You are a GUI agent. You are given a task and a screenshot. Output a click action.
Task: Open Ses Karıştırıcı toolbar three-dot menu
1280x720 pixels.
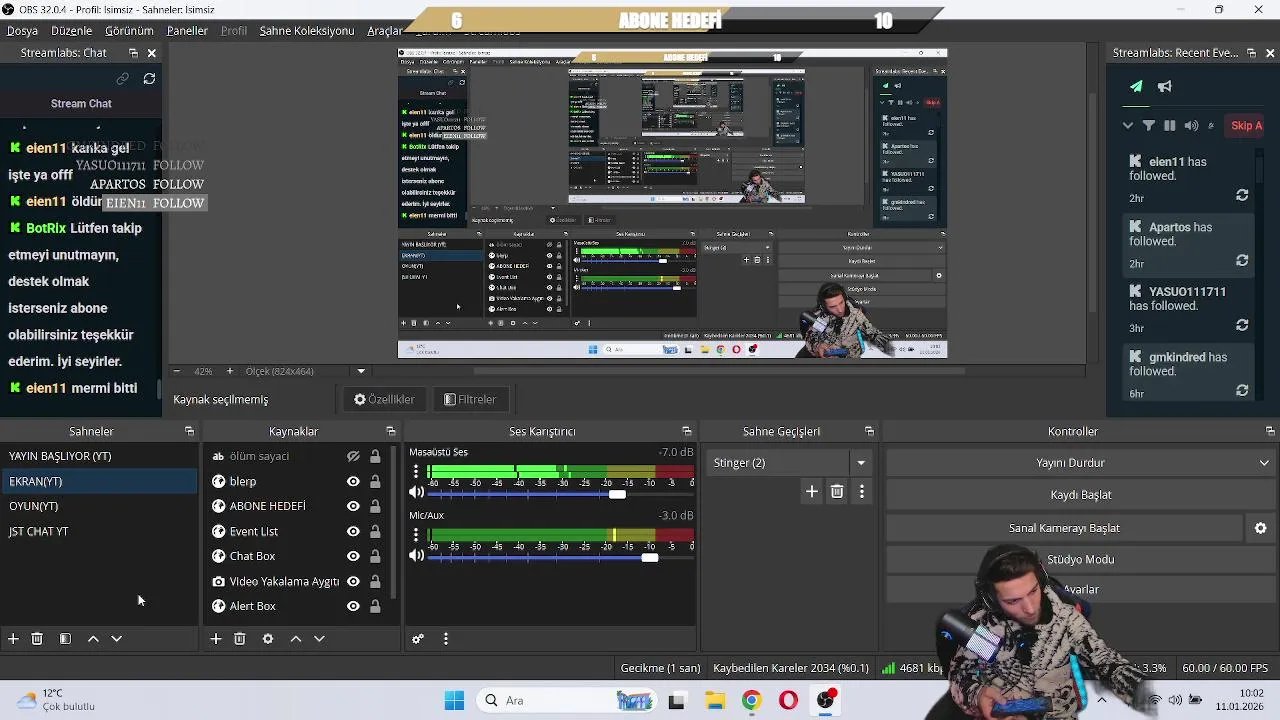[446, 639]
